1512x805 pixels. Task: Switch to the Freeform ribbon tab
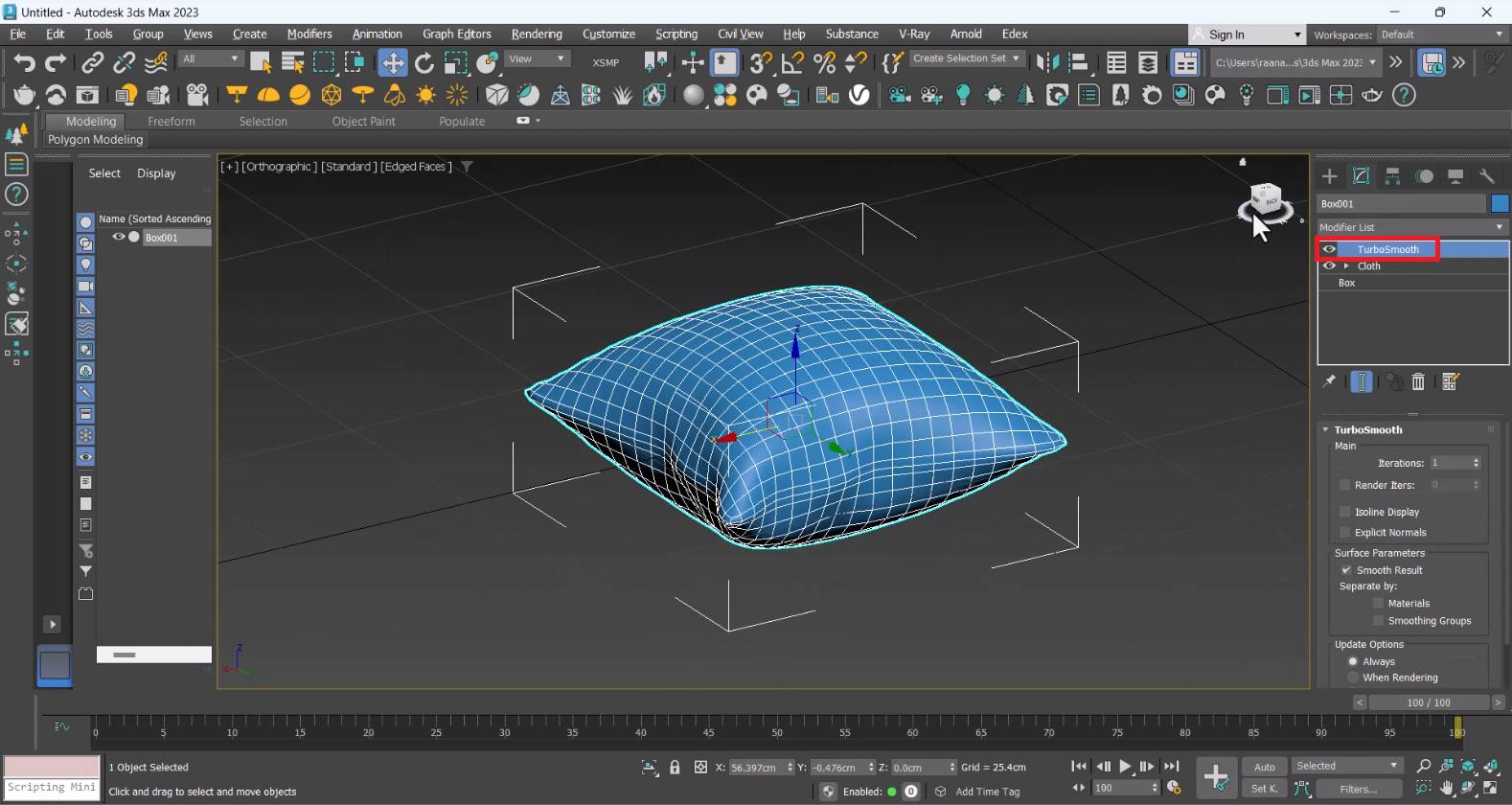click(171, 122)
